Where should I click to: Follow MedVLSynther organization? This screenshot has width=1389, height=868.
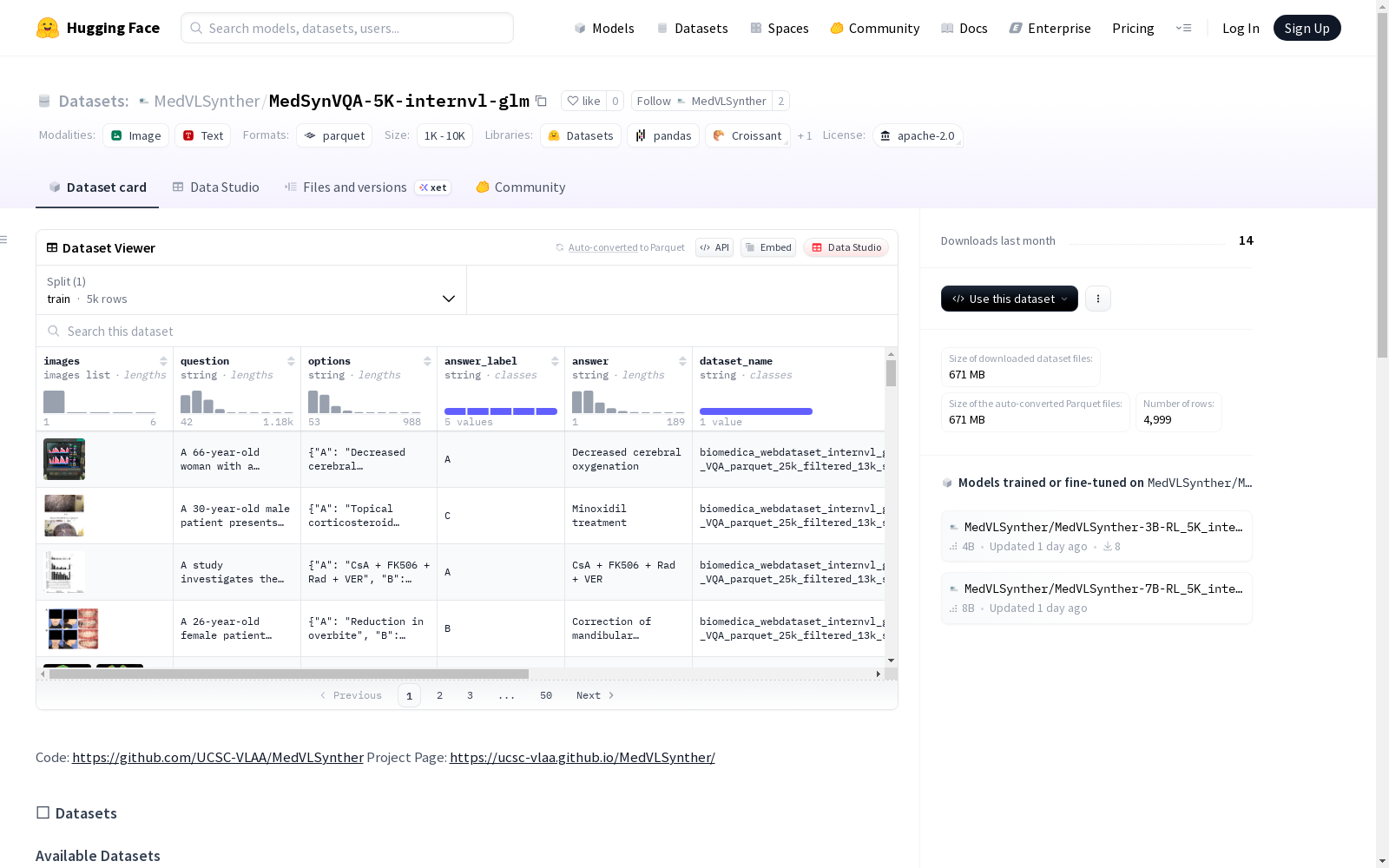click(701, 101)
